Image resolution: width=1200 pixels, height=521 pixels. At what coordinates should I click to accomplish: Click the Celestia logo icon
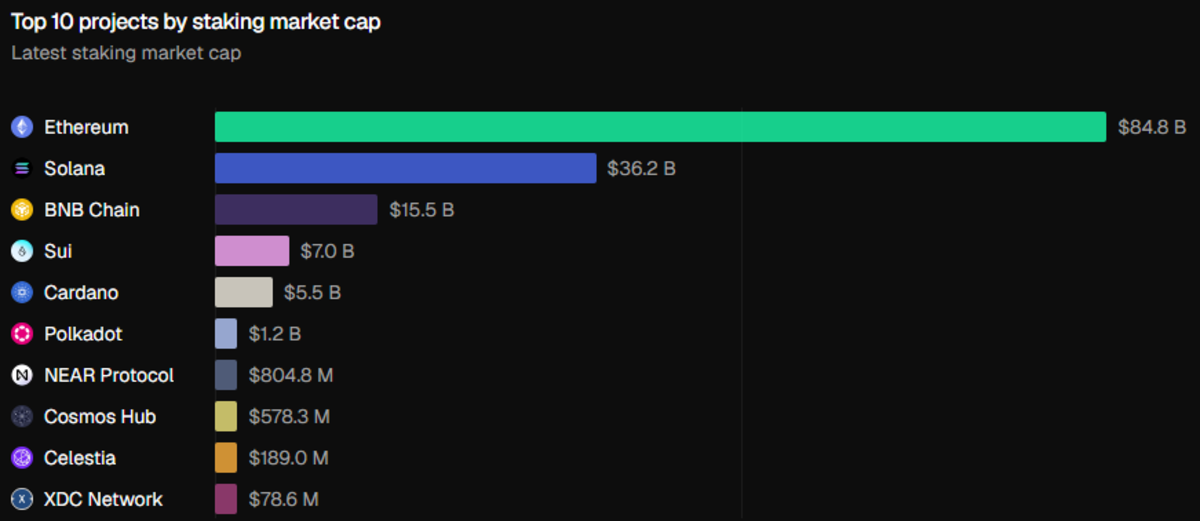pos(22,458)
